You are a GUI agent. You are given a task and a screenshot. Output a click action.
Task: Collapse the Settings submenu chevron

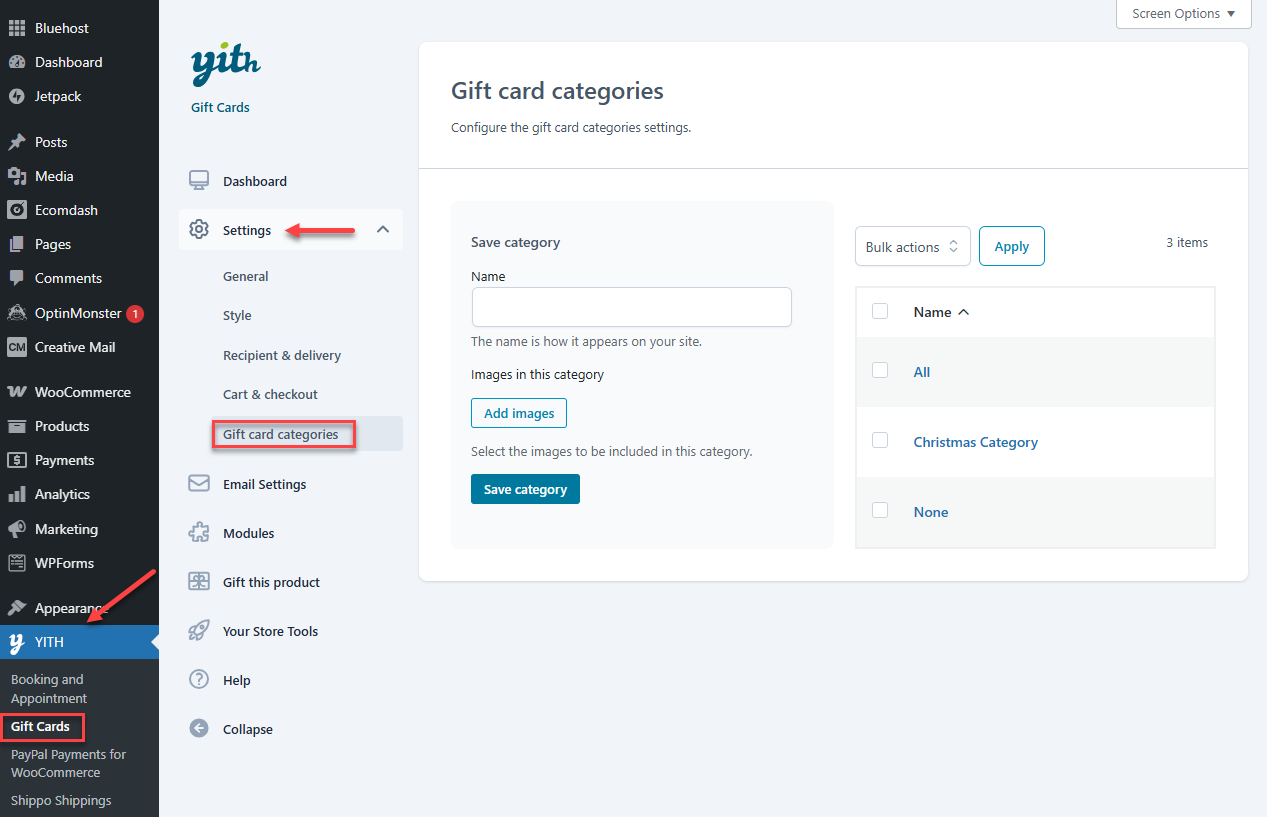pyautogui.click(x=382, y=229)
